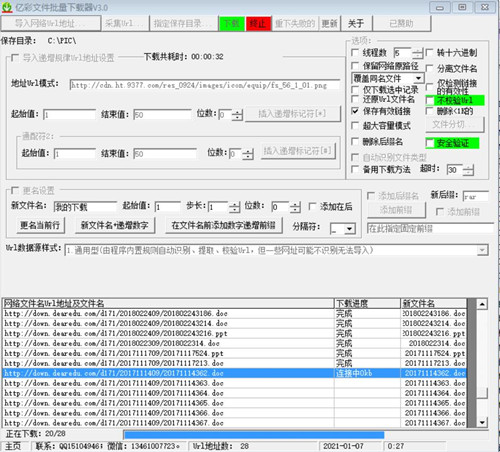500x452 pixels.
Task: Click the 位数 spinner in rename settings
Action: tap(295, 207)
